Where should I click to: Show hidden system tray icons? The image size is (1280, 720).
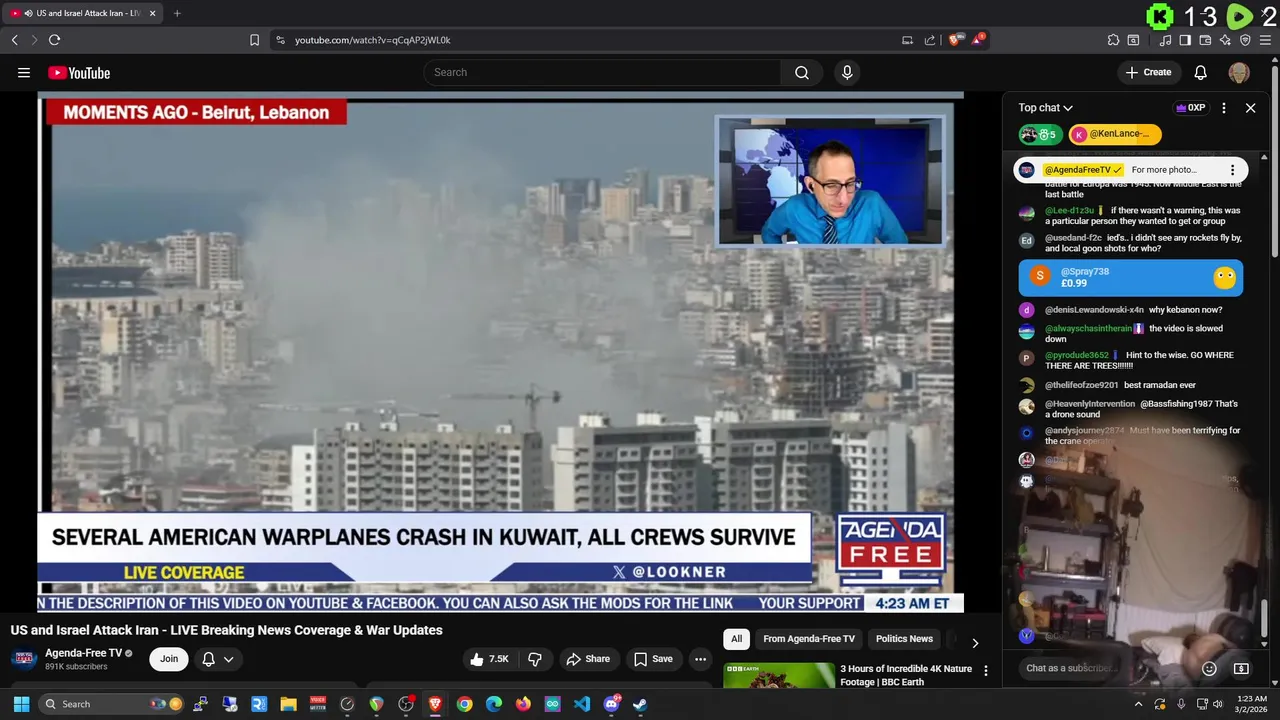[x=1138, y=704]
